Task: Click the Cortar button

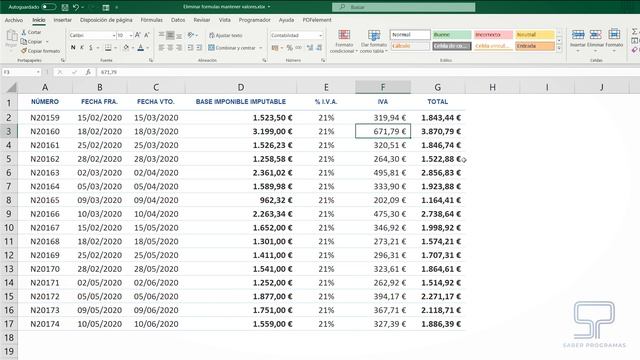Action: click(x=31, y=32)
